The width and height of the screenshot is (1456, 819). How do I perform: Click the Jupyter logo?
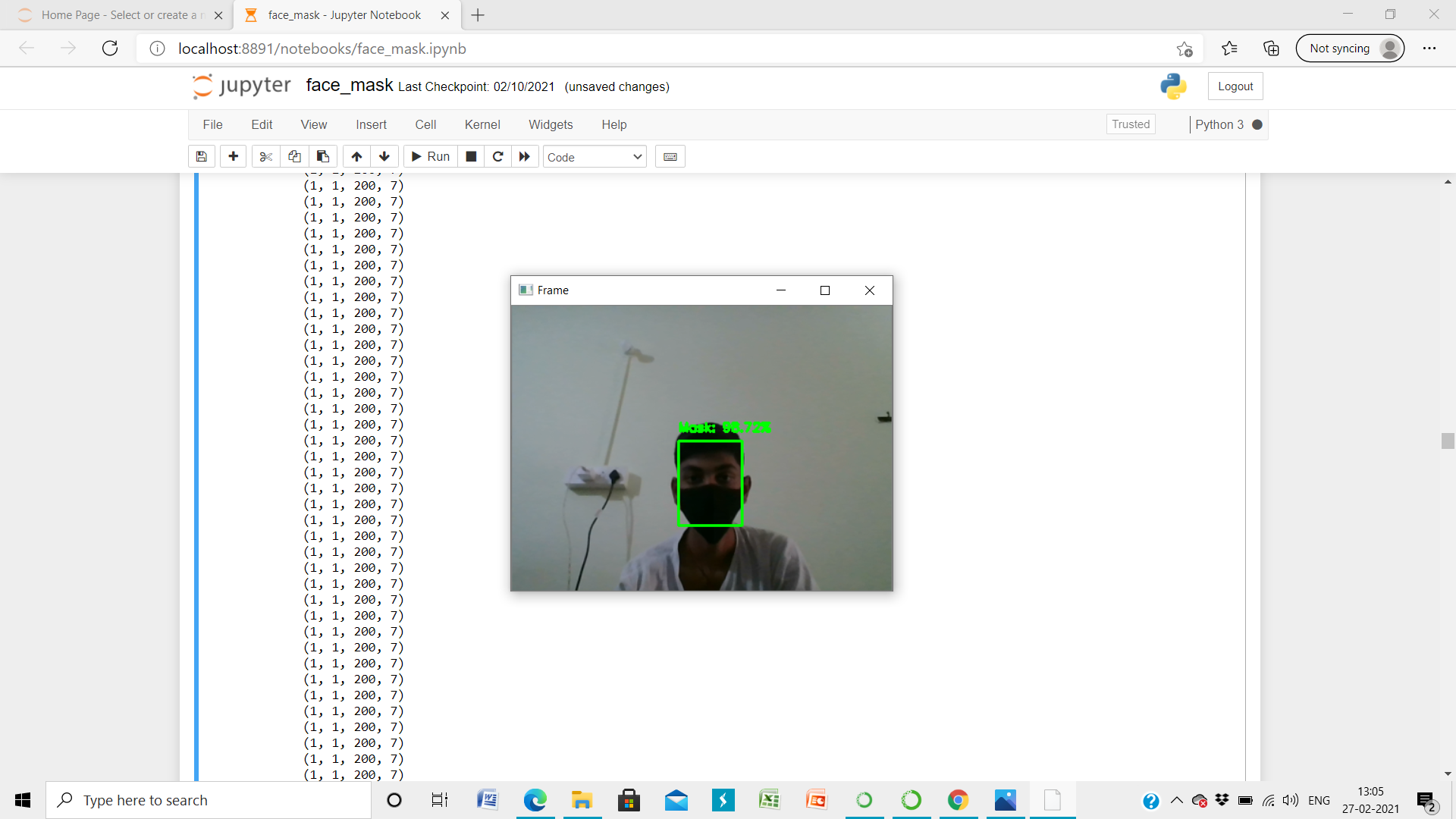coord(242,86)
